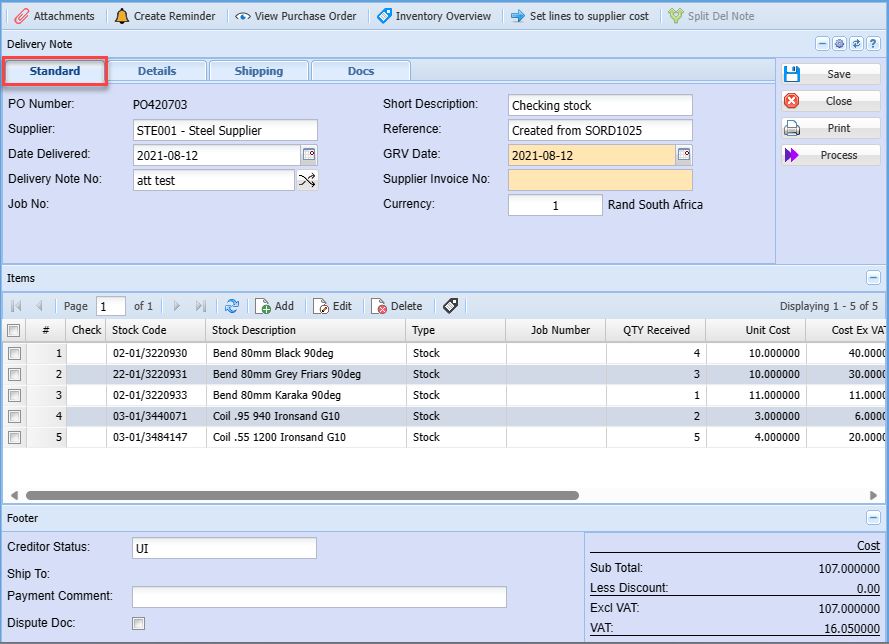
Task: Tick checkbox for row 1 Bend 80mm Black
Action: pyautogui.click(x=14, y=353)
